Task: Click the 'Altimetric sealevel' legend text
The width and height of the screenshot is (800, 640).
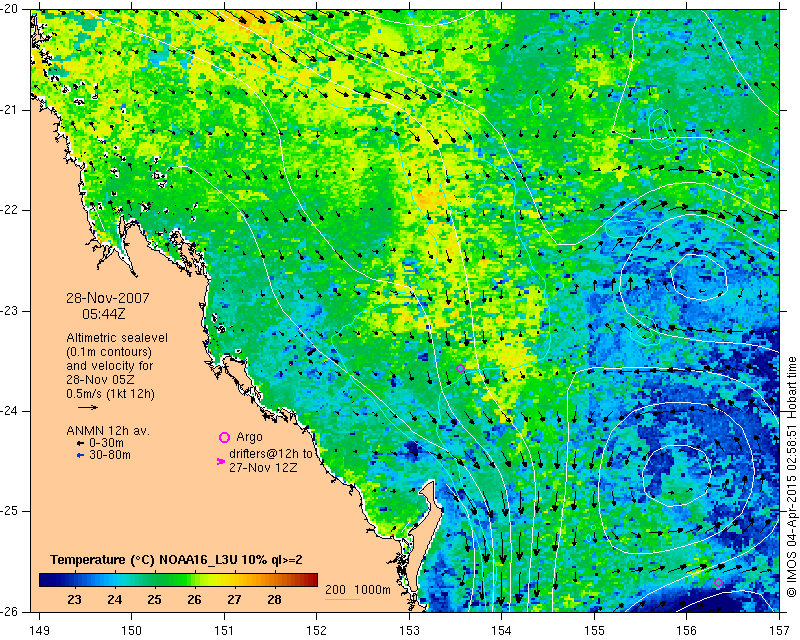Action: 117,338
